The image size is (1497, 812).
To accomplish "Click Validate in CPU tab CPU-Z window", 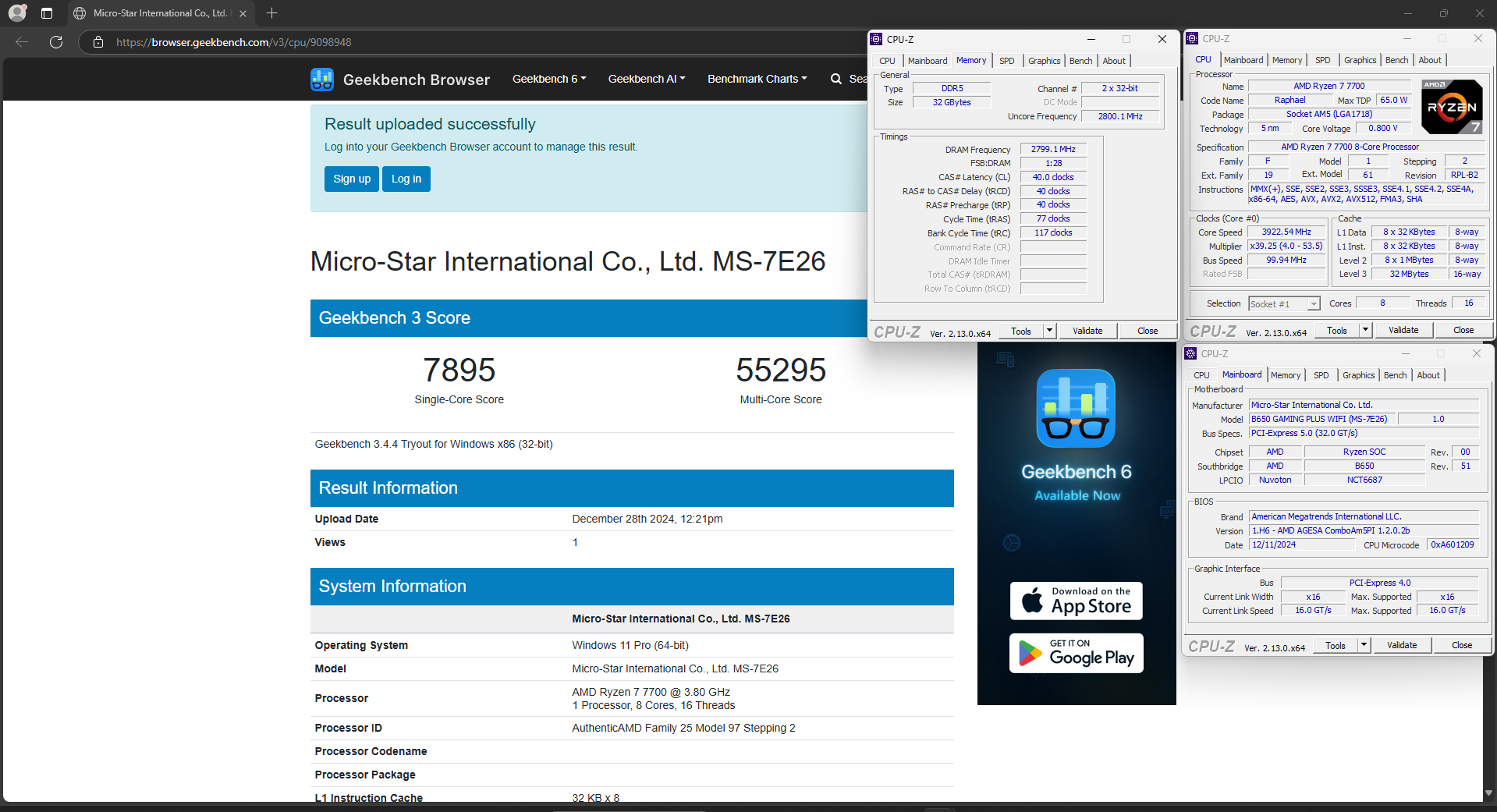I will [x=1403, y=330].
